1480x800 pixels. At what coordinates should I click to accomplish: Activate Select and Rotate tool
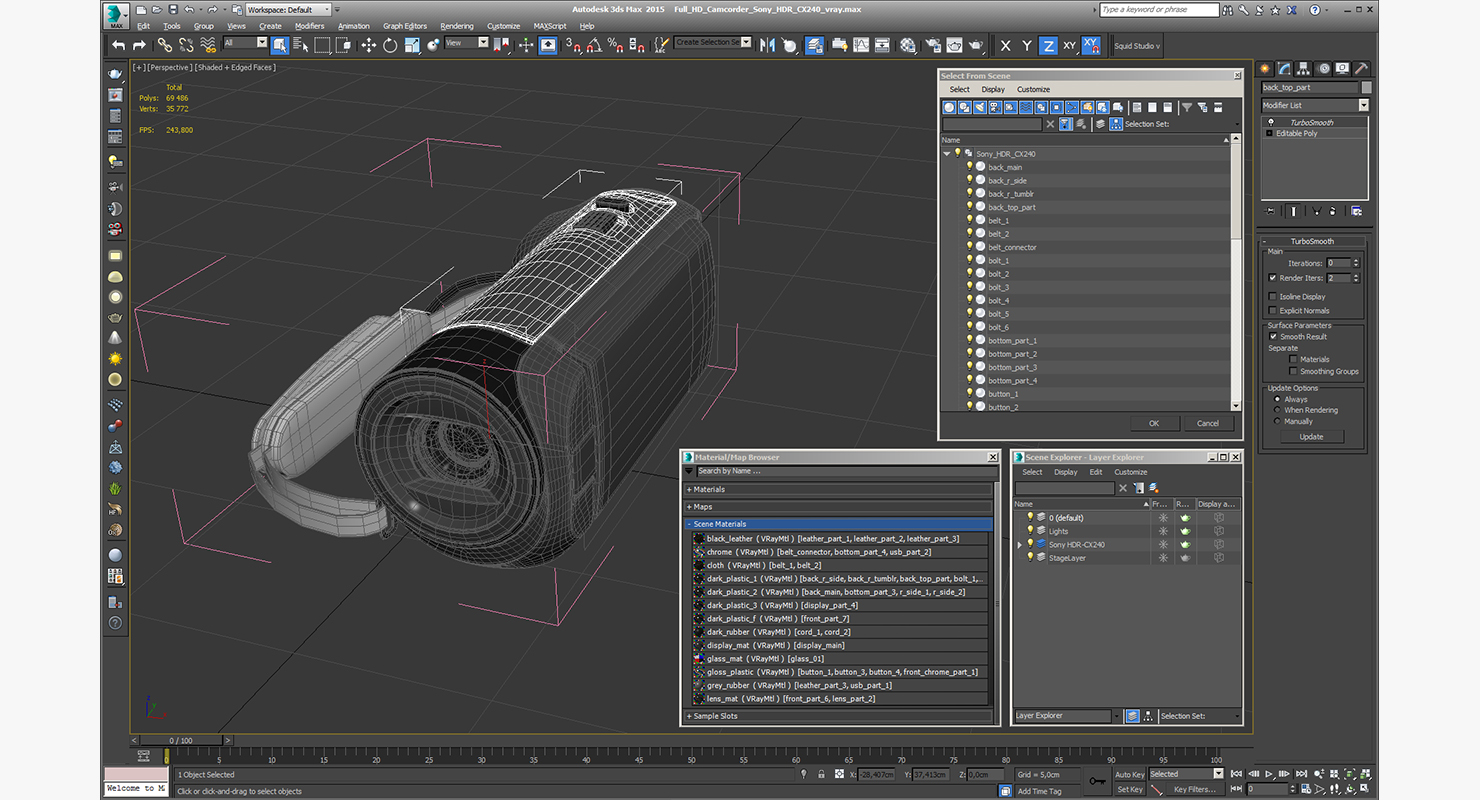tap(390, 45)
